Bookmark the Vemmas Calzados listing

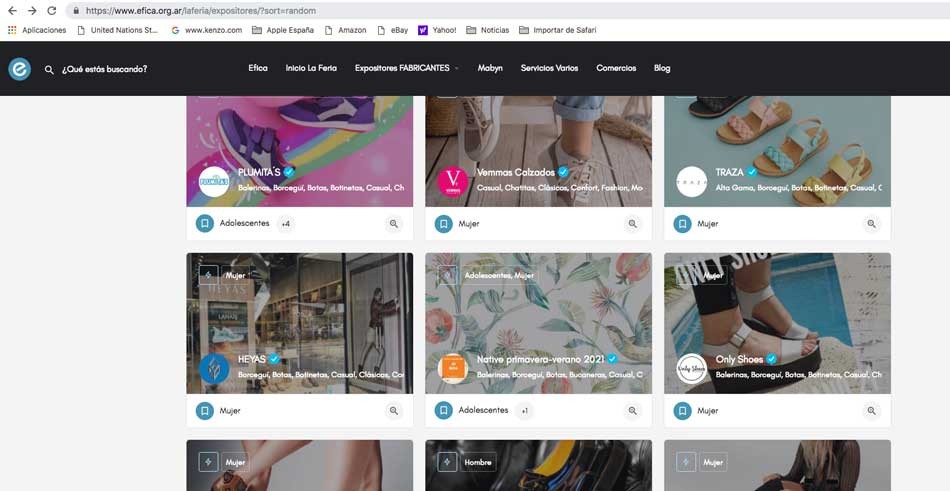[x=443, y=224]
